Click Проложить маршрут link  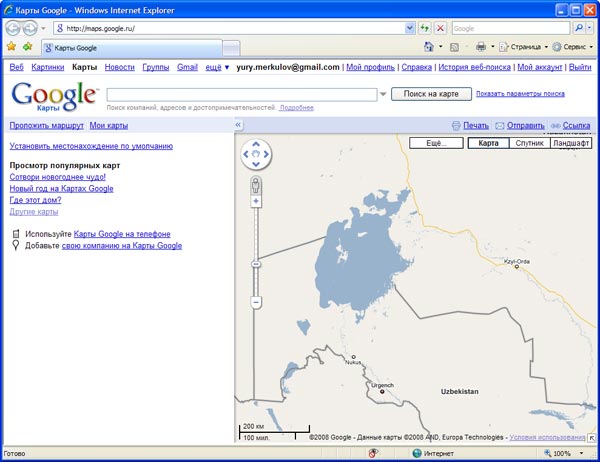click(x=46, y=126)
